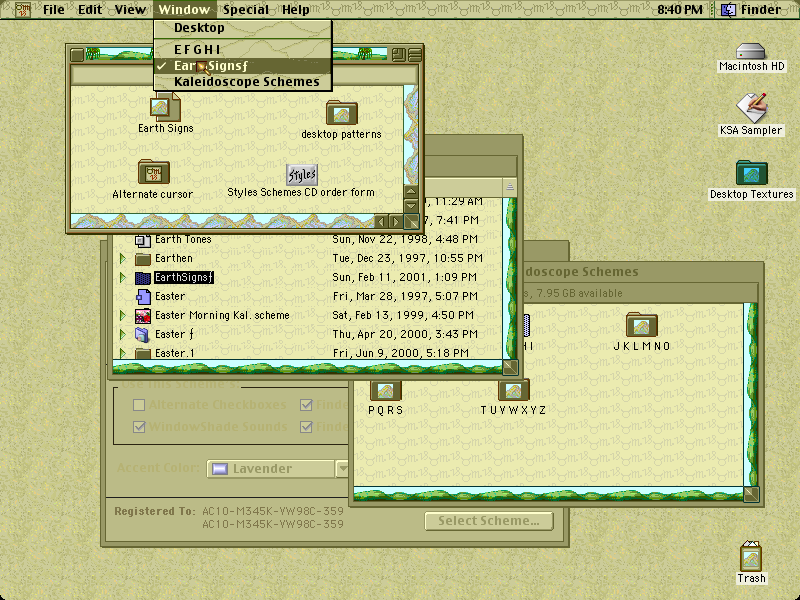Click the Kaleidoscope Schemes window resize box

(x=751, y=494)
